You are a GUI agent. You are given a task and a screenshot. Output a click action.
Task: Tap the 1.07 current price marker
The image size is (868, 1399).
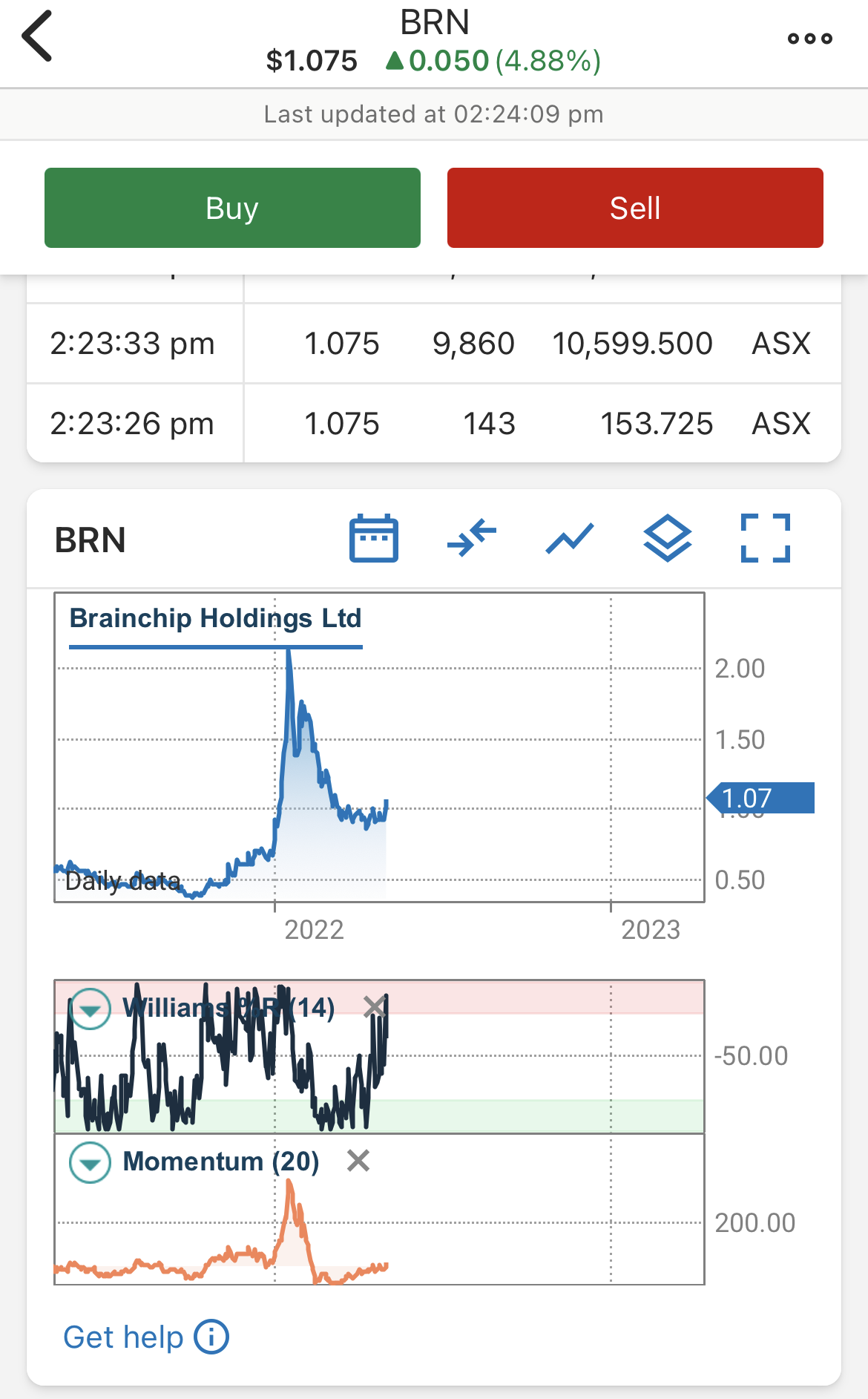(760, 798)
